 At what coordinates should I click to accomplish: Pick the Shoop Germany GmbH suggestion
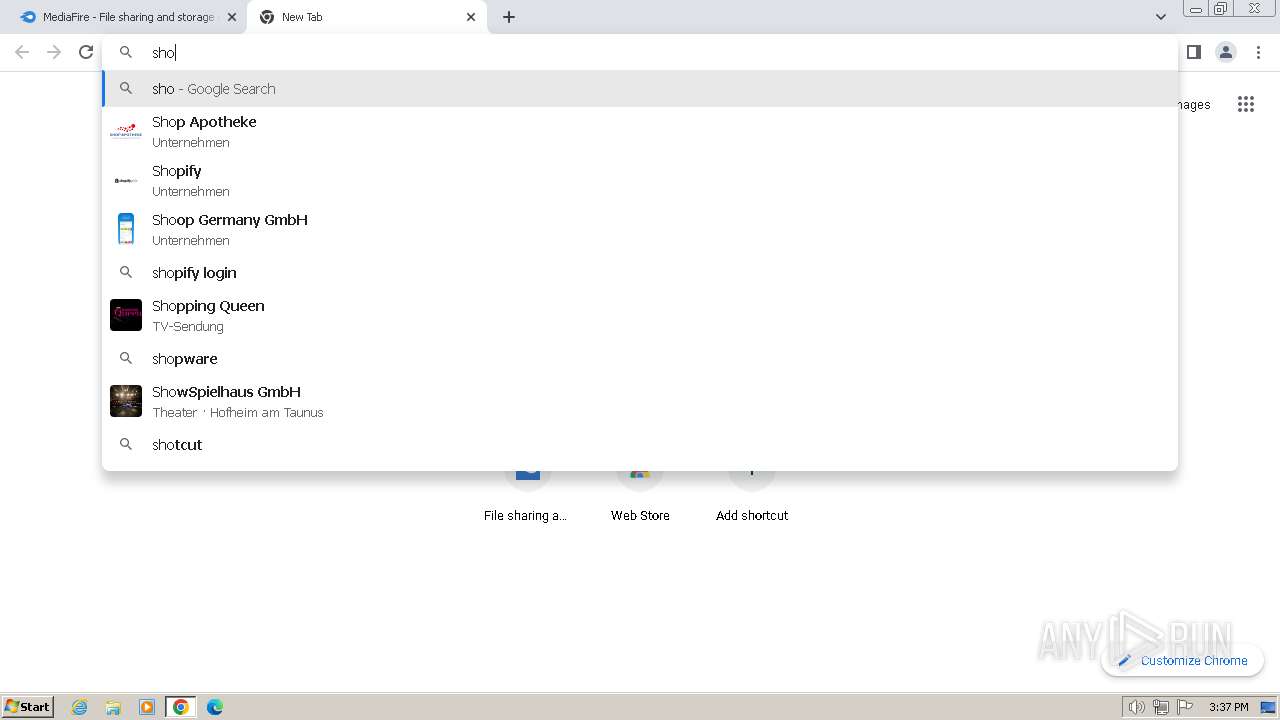(640, 229)
